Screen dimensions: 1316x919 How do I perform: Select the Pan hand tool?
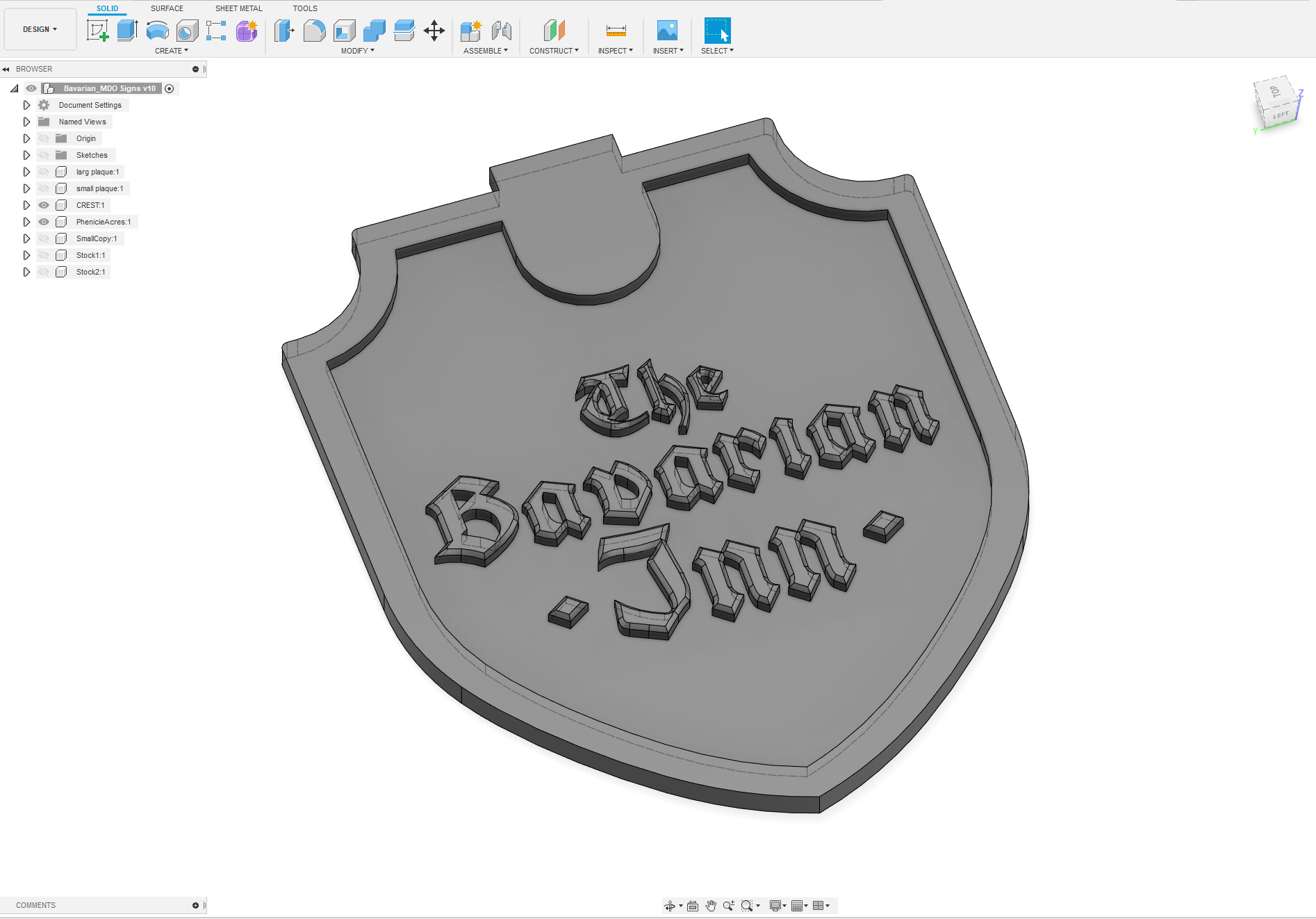710,906
